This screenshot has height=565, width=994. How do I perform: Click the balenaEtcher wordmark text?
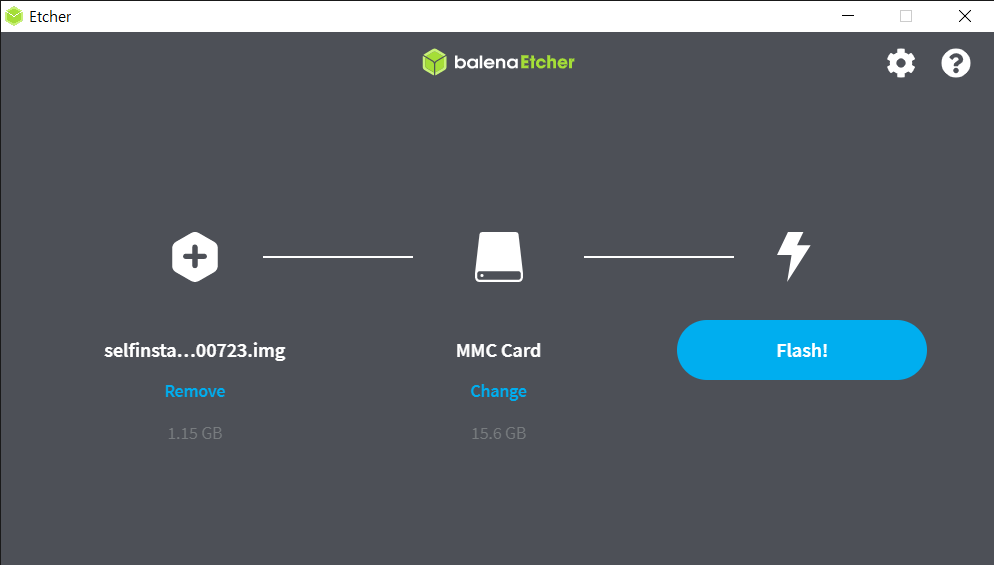(x=514, y=62)
